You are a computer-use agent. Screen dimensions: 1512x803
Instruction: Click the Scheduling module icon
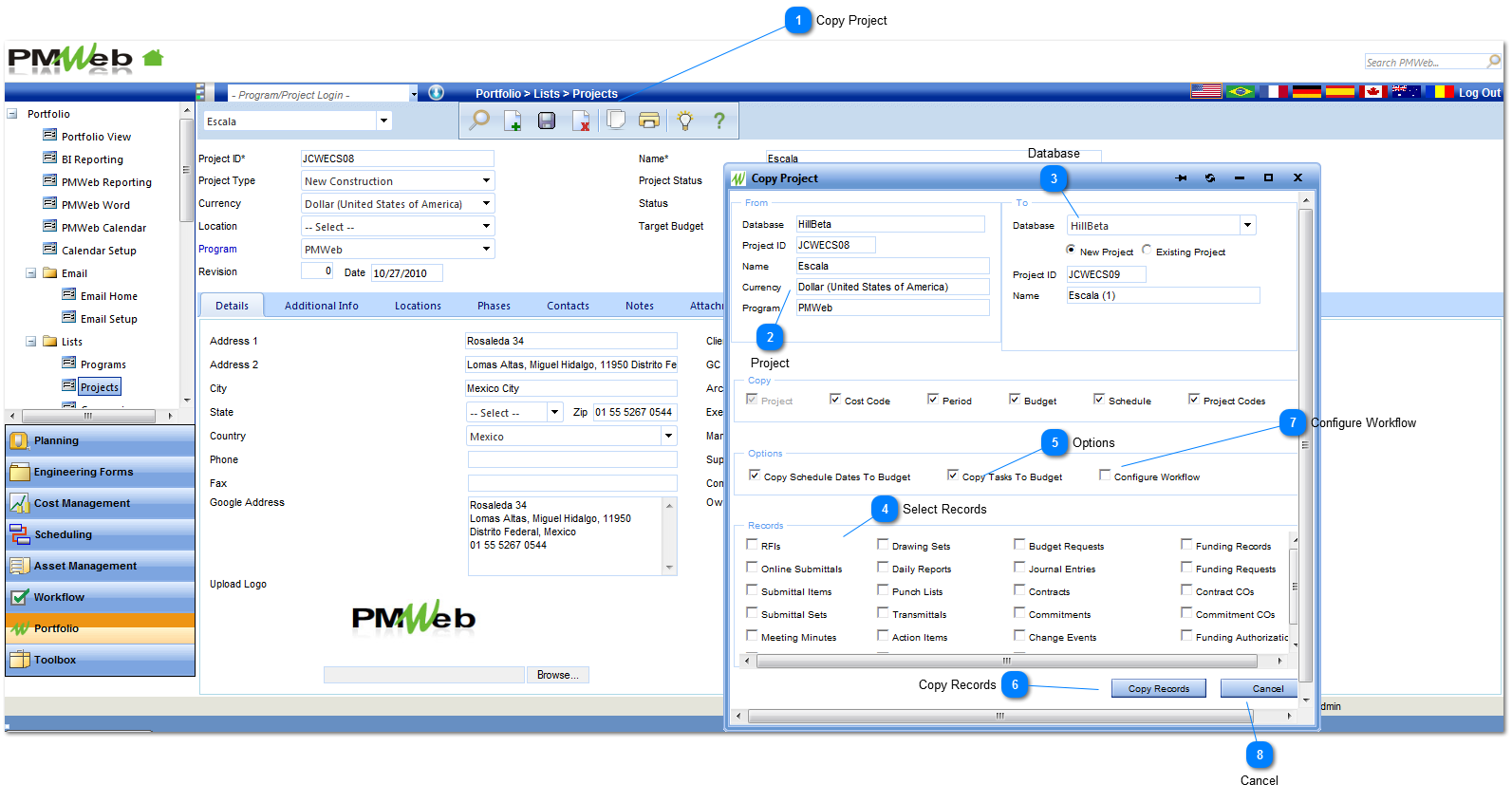pyautogui.click(x=19, y=534)
